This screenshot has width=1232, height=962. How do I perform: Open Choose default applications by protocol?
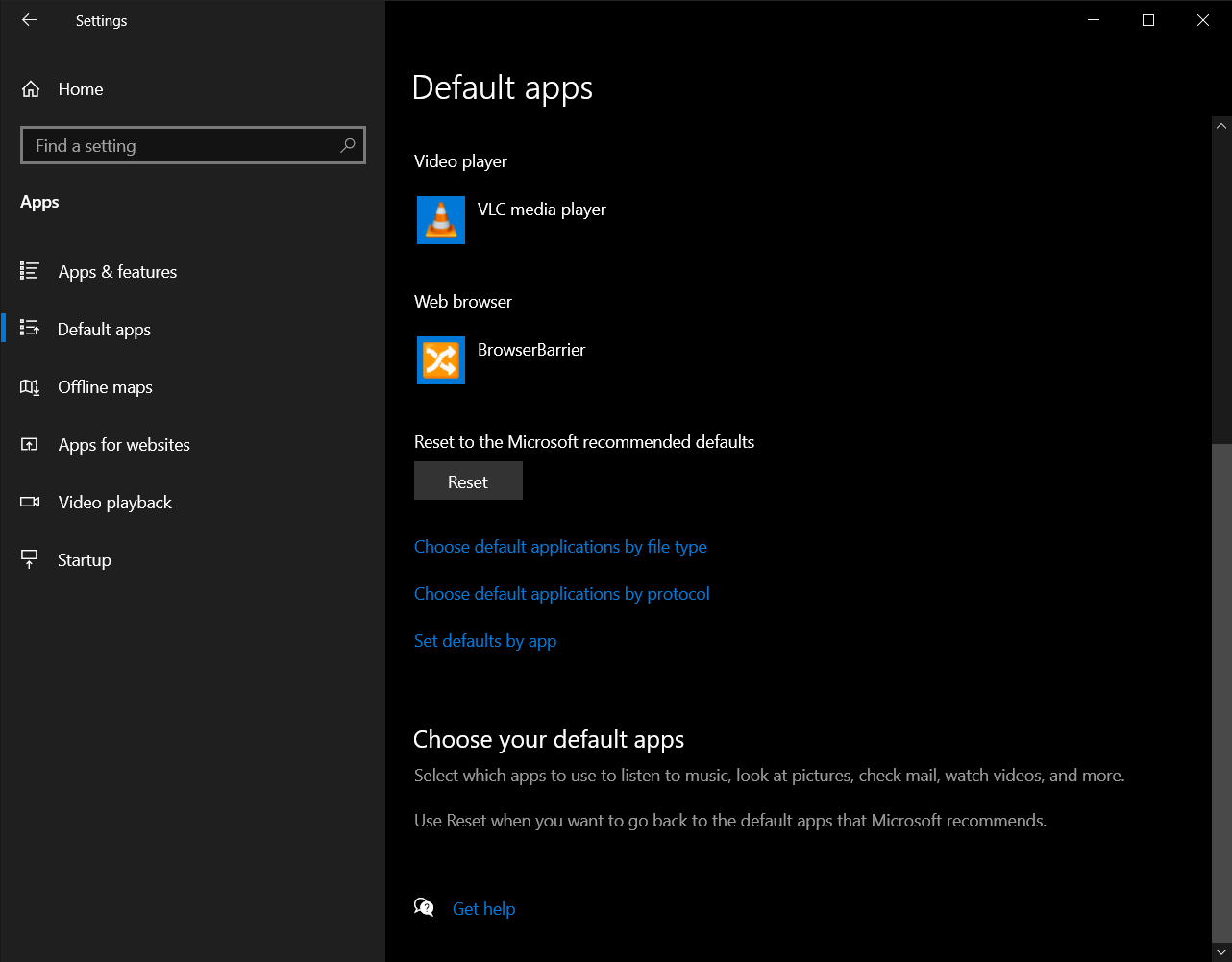(x=562, y=594)
